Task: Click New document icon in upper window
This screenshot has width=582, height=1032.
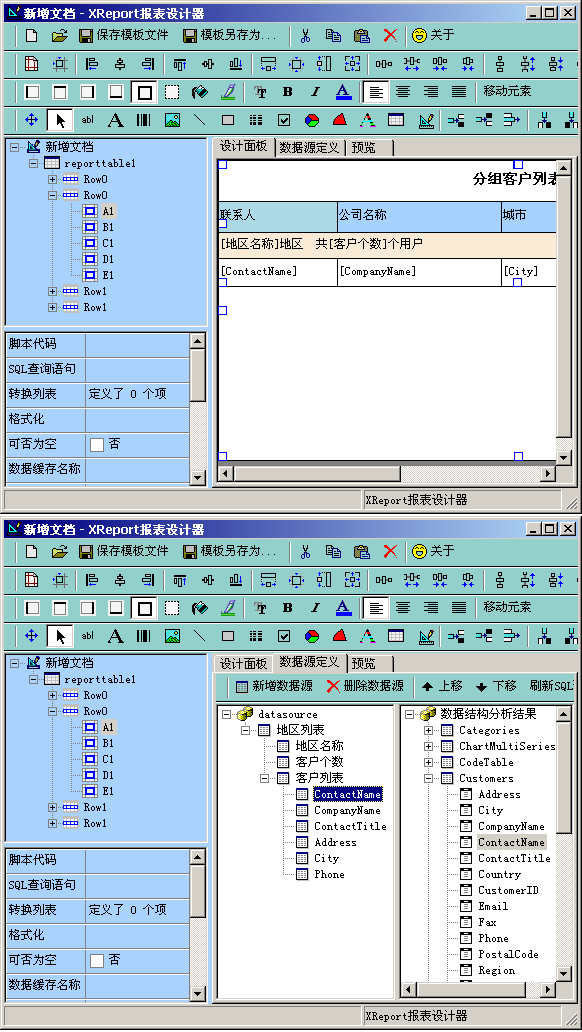Action: coord(31,36)
